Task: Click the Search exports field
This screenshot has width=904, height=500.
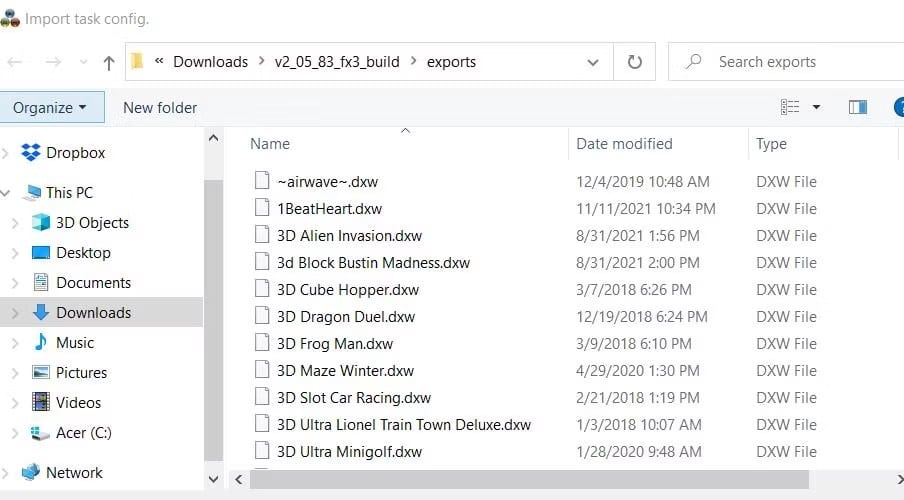Action: tap(786, 62)
